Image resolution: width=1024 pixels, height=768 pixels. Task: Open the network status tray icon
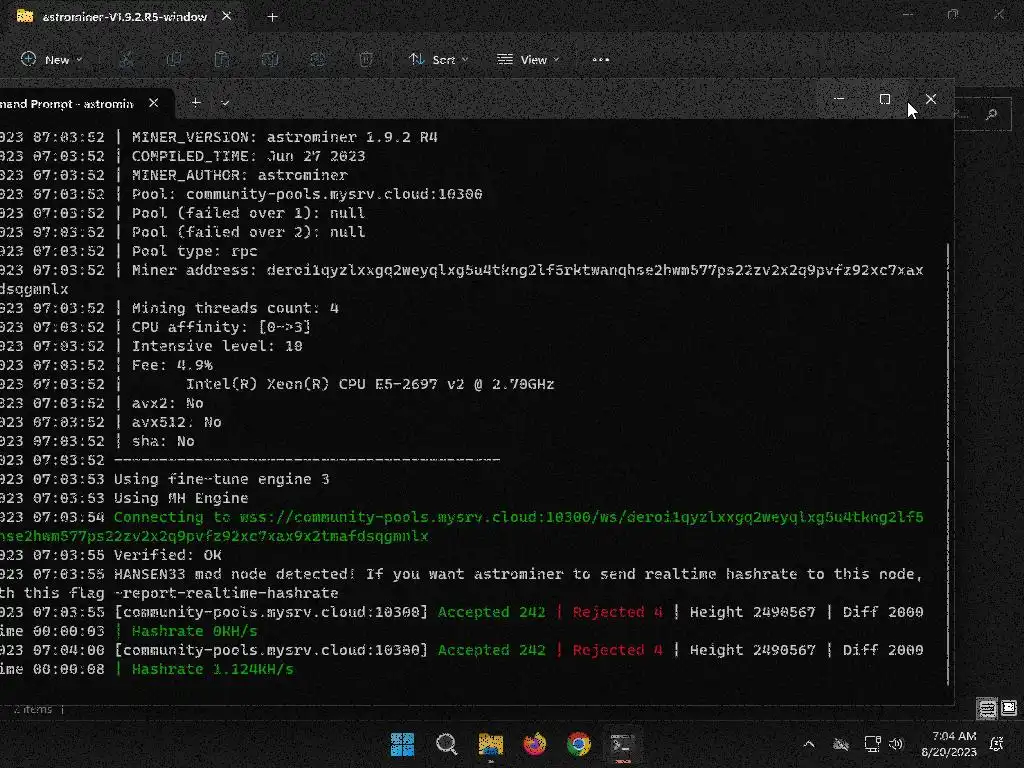point(872,744)
